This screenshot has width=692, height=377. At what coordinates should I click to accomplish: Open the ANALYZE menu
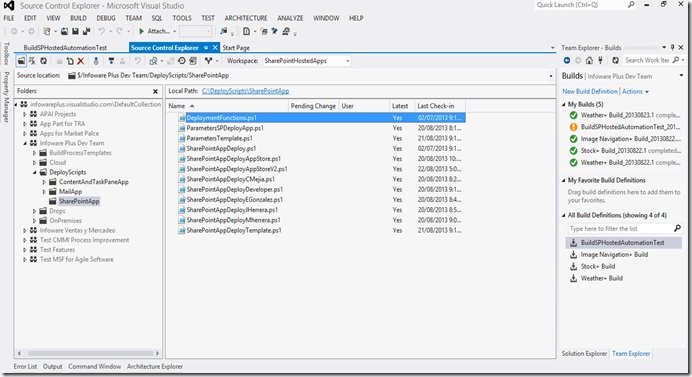290,18
